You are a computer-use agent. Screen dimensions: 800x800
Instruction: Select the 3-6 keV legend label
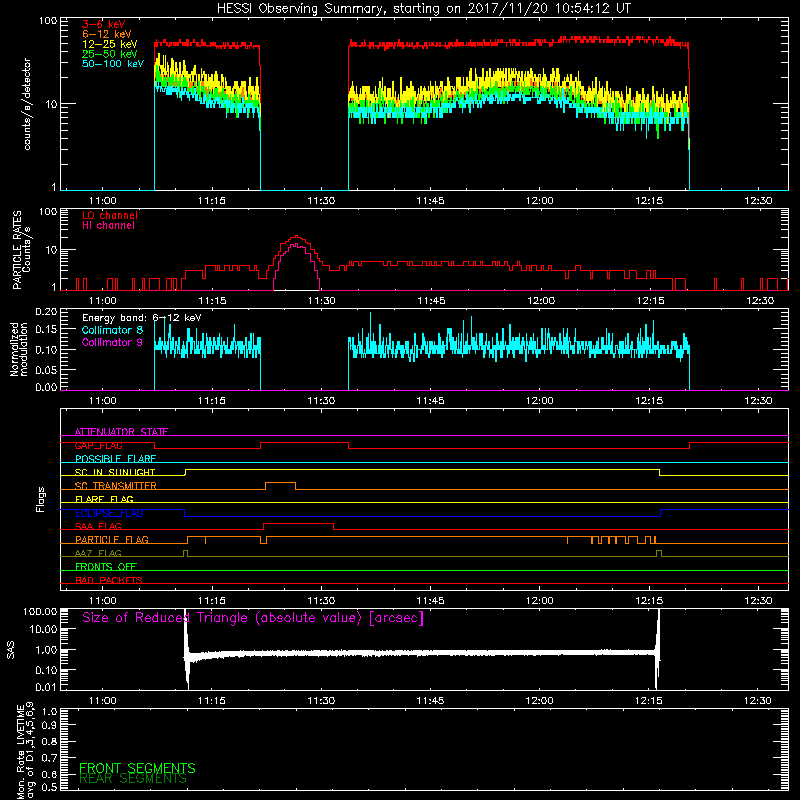[104, 24]
